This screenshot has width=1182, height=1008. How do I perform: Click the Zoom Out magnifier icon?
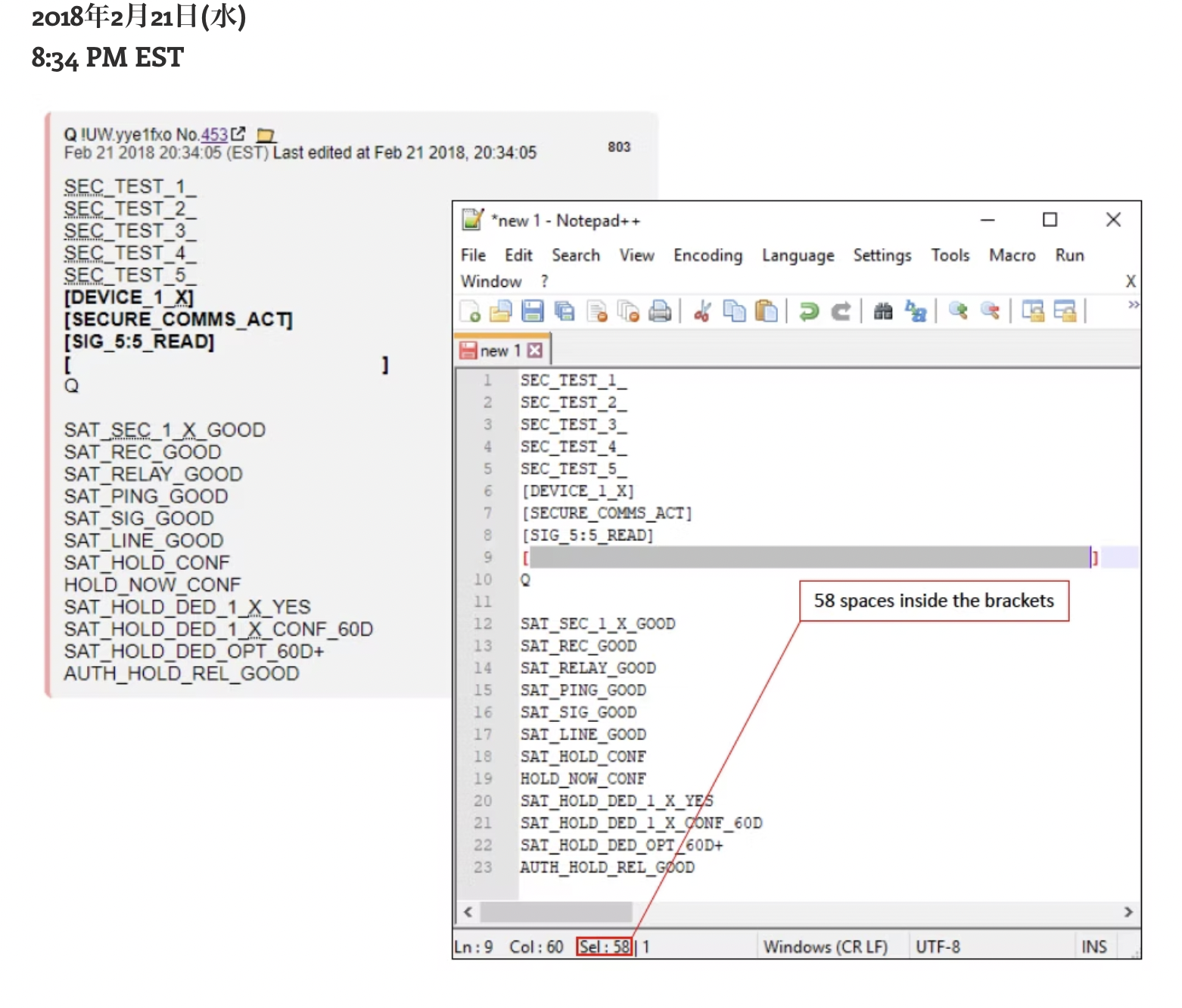(x=990, y=311)
